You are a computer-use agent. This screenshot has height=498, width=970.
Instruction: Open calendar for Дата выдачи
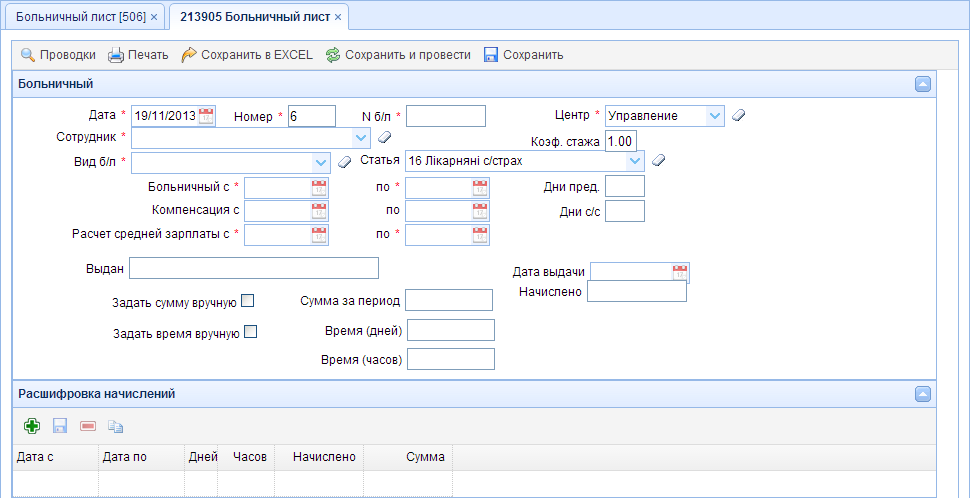pos(680,272)
